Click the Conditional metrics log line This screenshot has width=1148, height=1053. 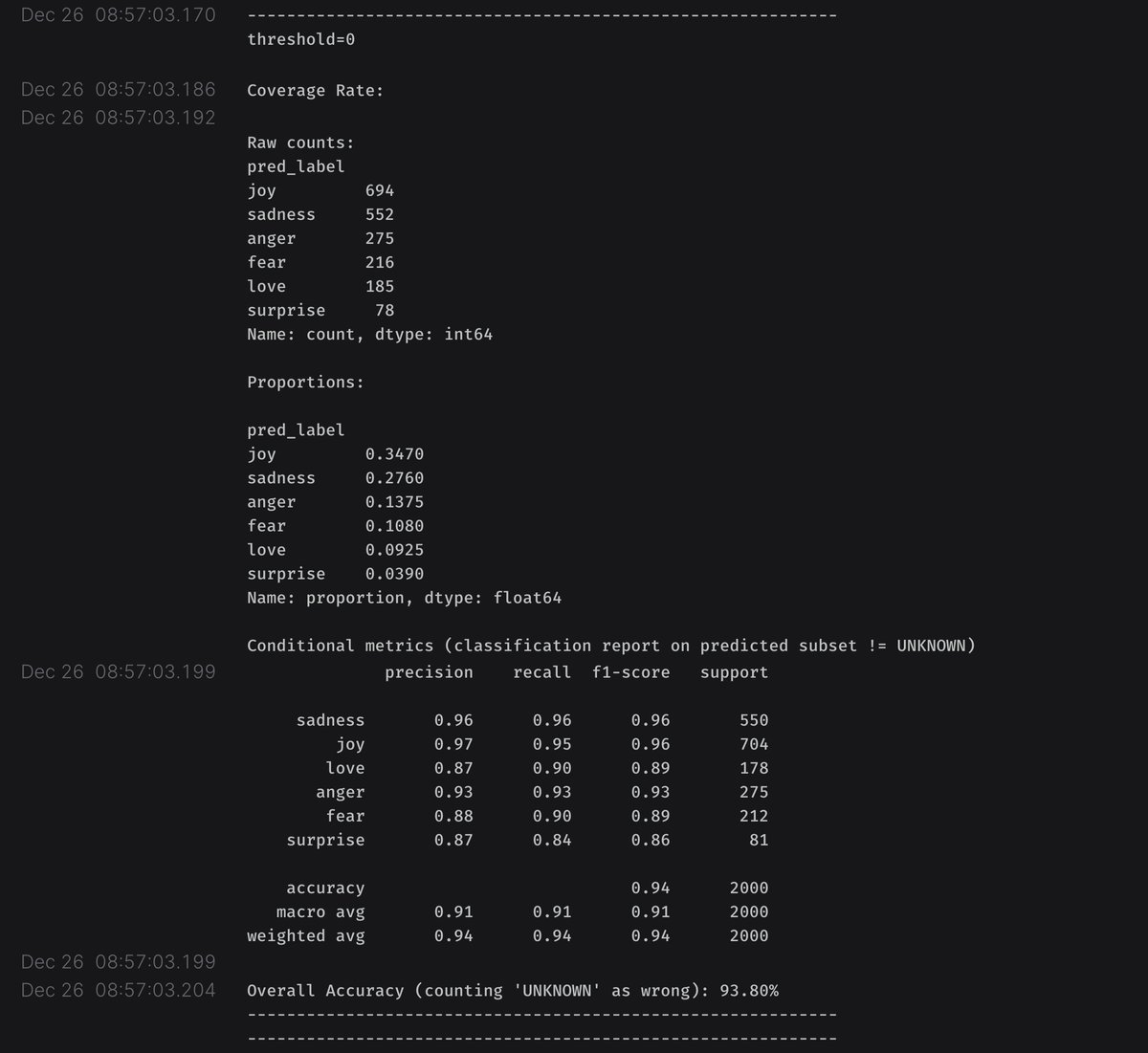pos(610,646)
